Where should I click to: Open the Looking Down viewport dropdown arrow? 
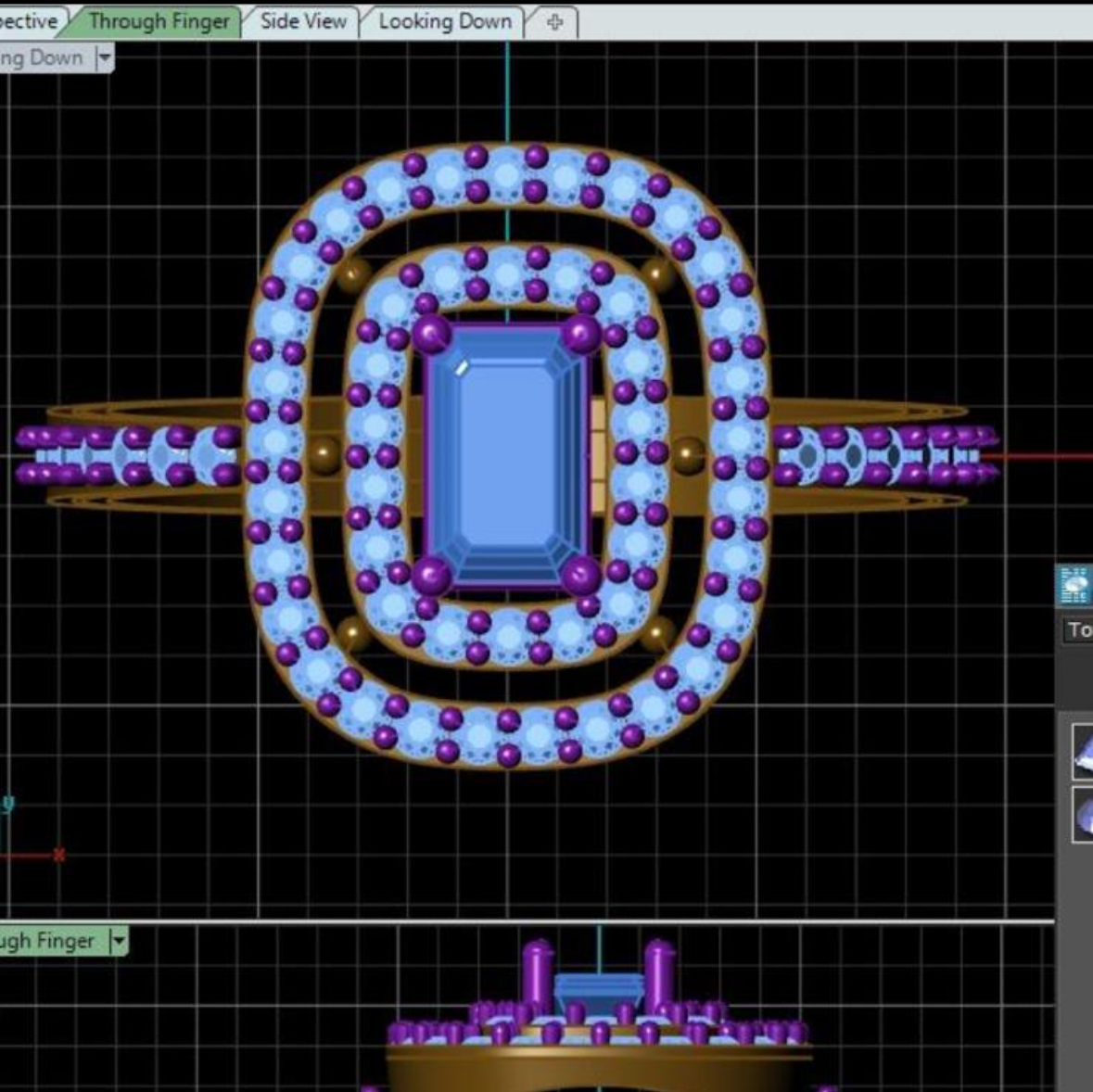pos(104,58)
